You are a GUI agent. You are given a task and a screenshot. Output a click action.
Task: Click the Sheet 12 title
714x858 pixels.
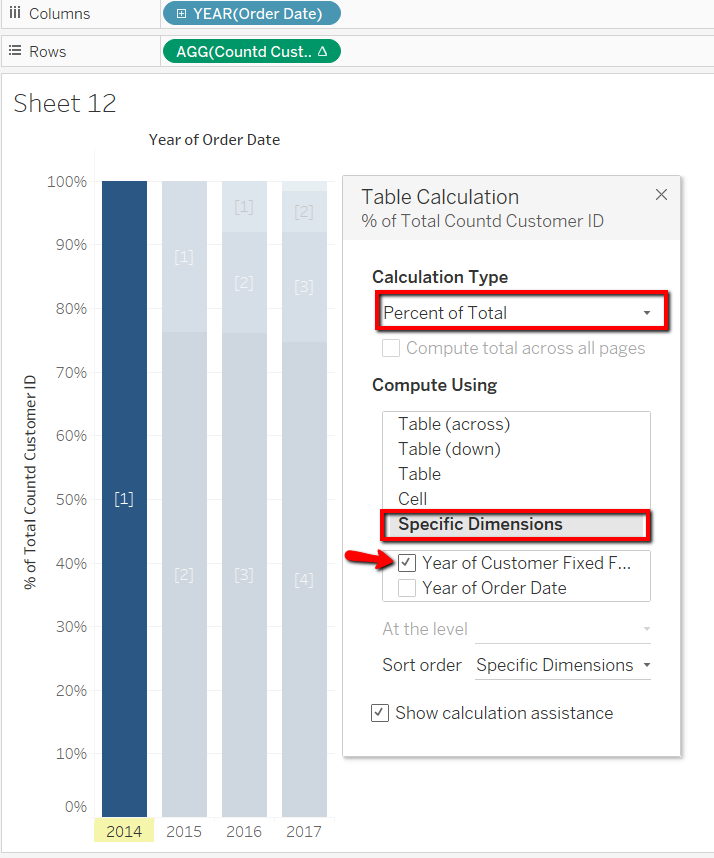65,104
